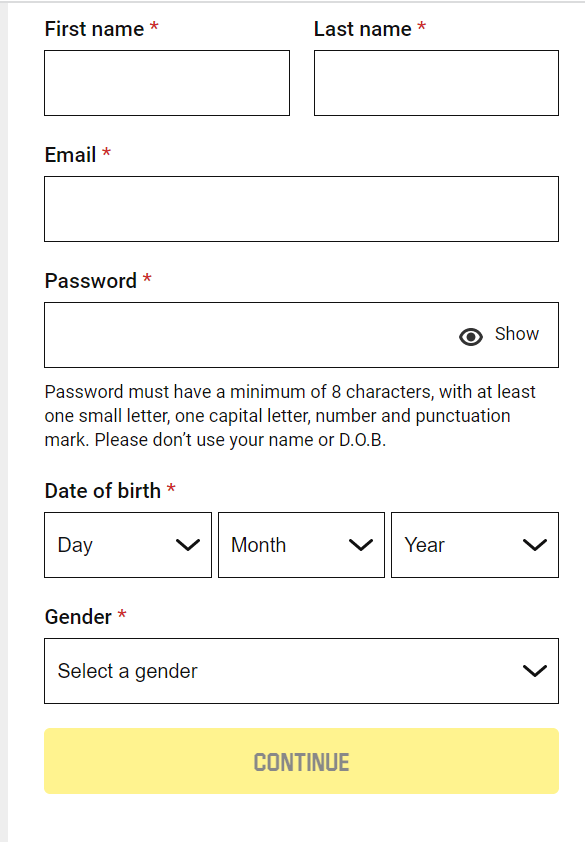The height and width of the screenshot is (842, 585).
Task: Click the First name label
Action: [95, 29]
